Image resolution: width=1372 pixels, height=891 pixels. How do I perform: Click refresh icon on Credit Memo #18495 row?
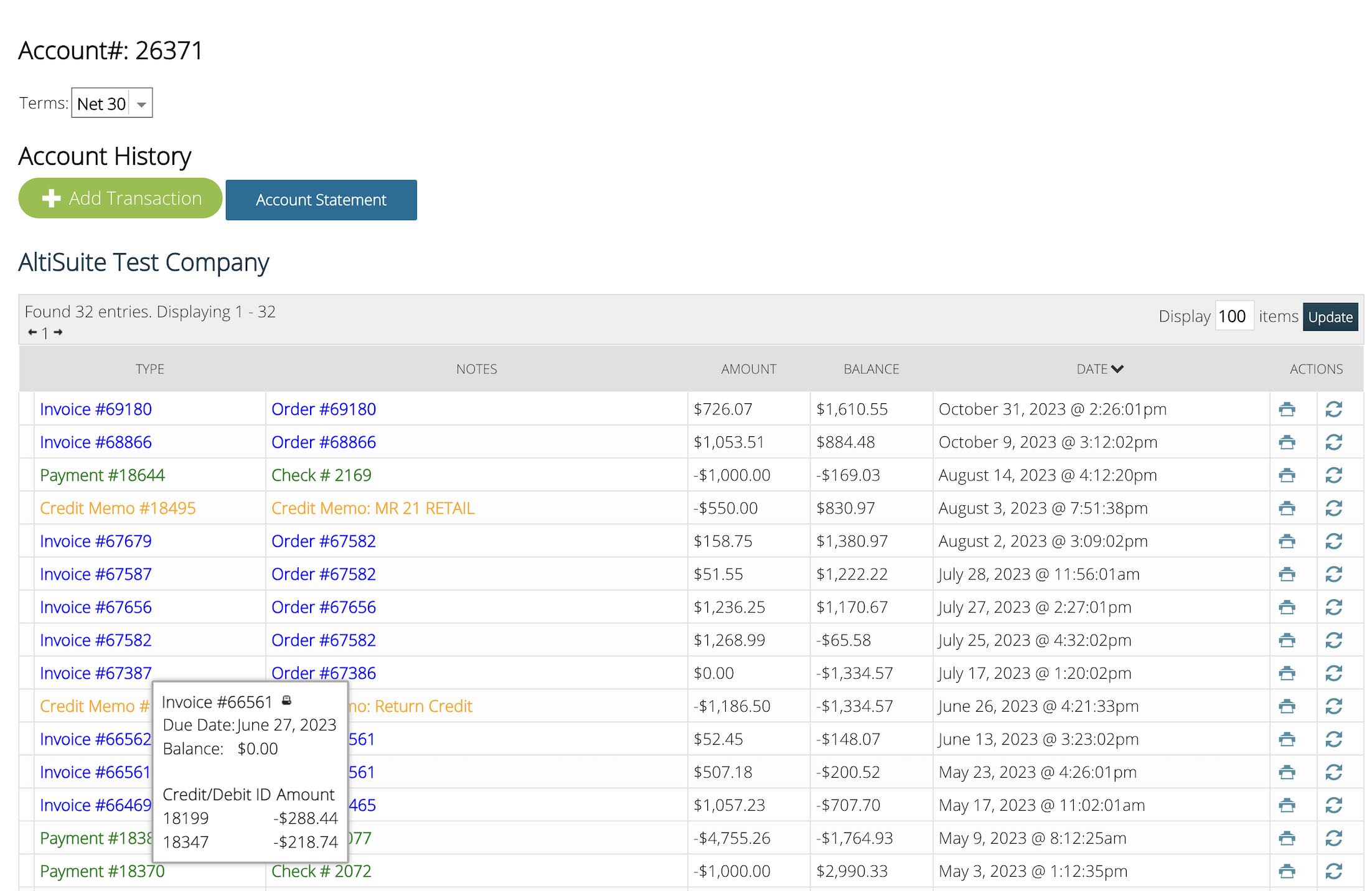[1333, 508]
